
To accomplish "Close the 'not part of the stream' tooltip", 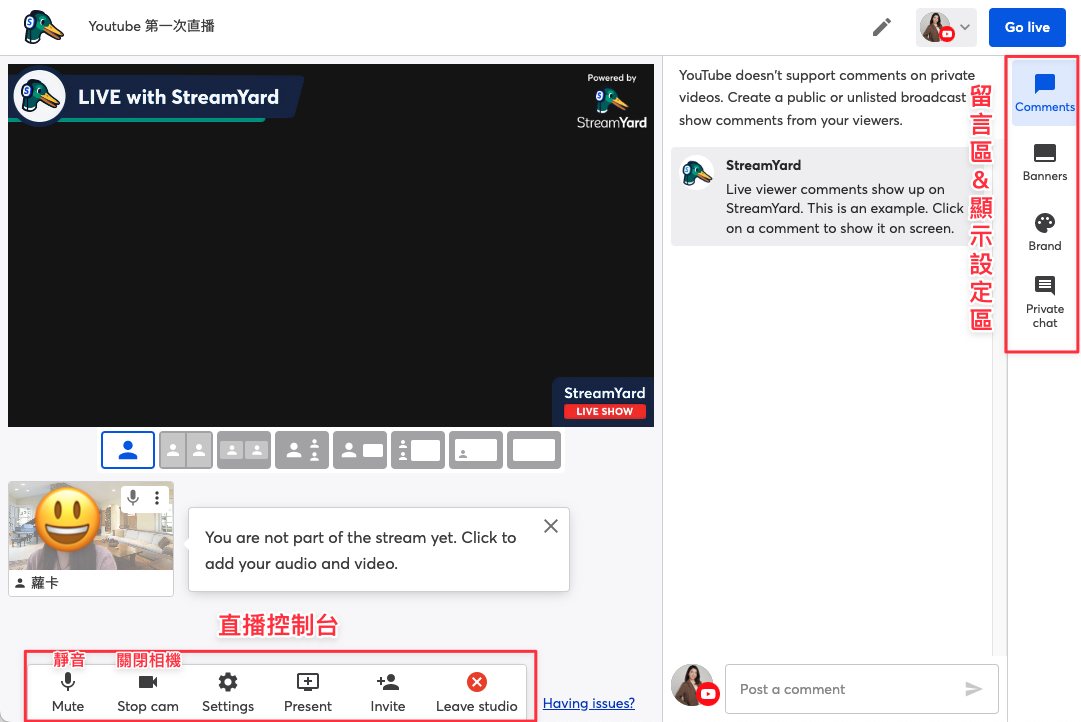I will pyautogui.click(x=551, y=526).
